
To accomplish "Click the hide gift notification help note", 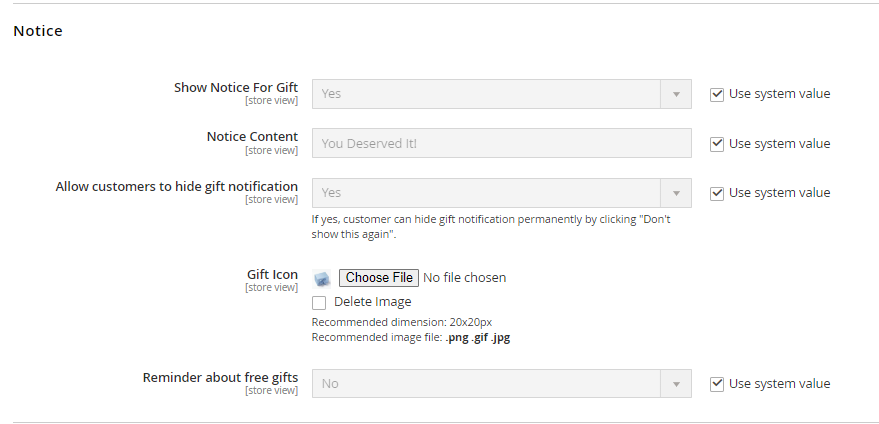I will pyautogui.click(x=490, y=227).
